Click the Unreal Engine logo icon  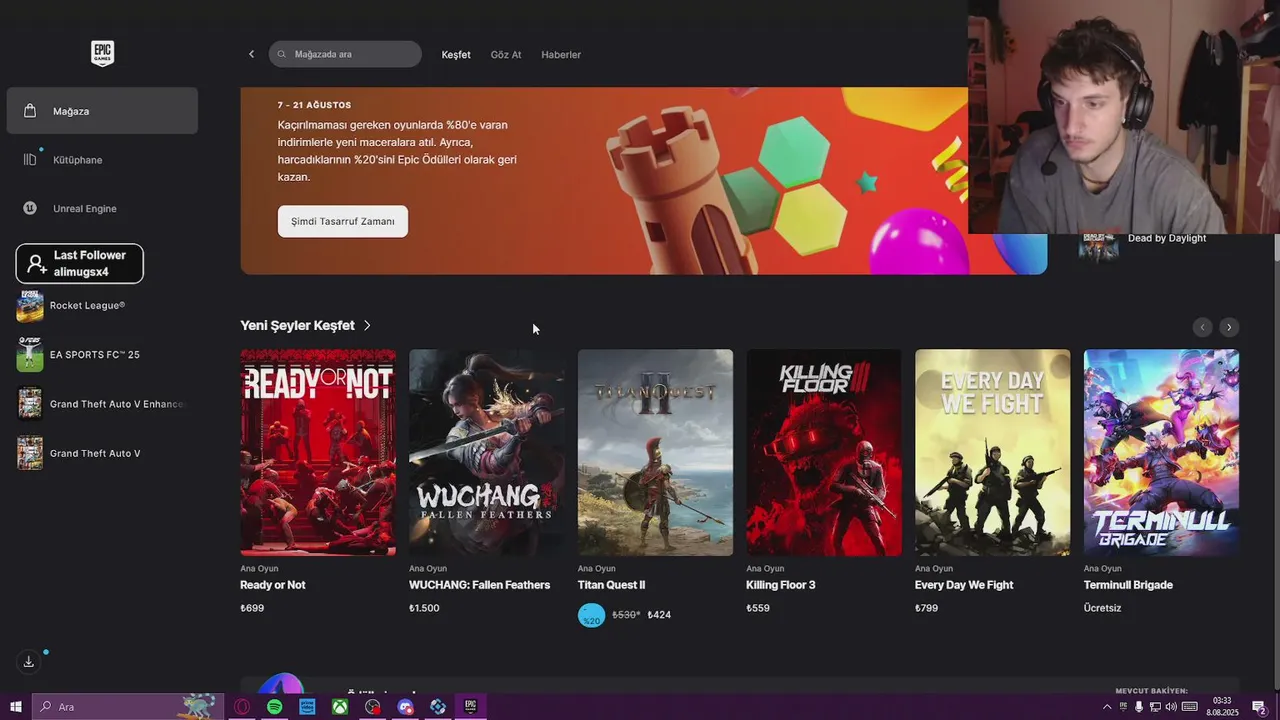pos(30,208)
